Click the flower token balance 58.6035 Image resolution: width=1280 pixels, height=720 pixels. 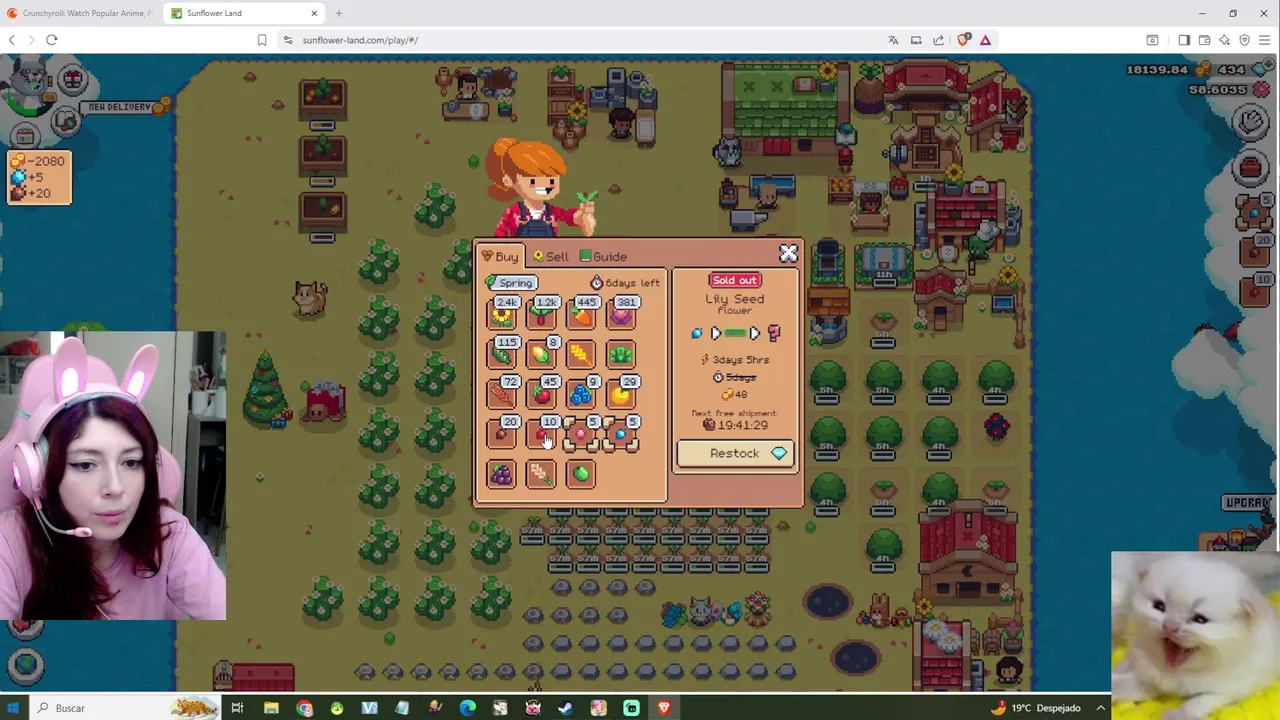point(1217,89)
